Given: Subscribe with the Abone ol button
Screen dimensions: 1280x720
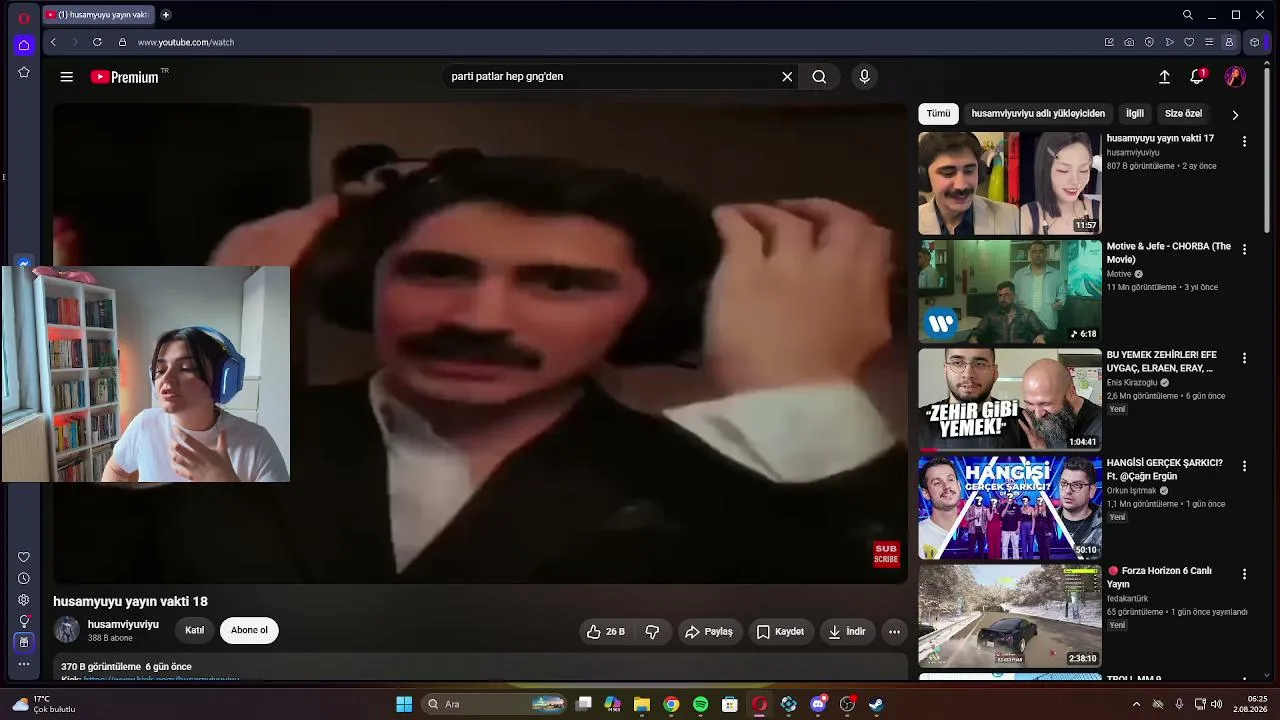Looking at the screenshot, I should click(x=249, y=630).
